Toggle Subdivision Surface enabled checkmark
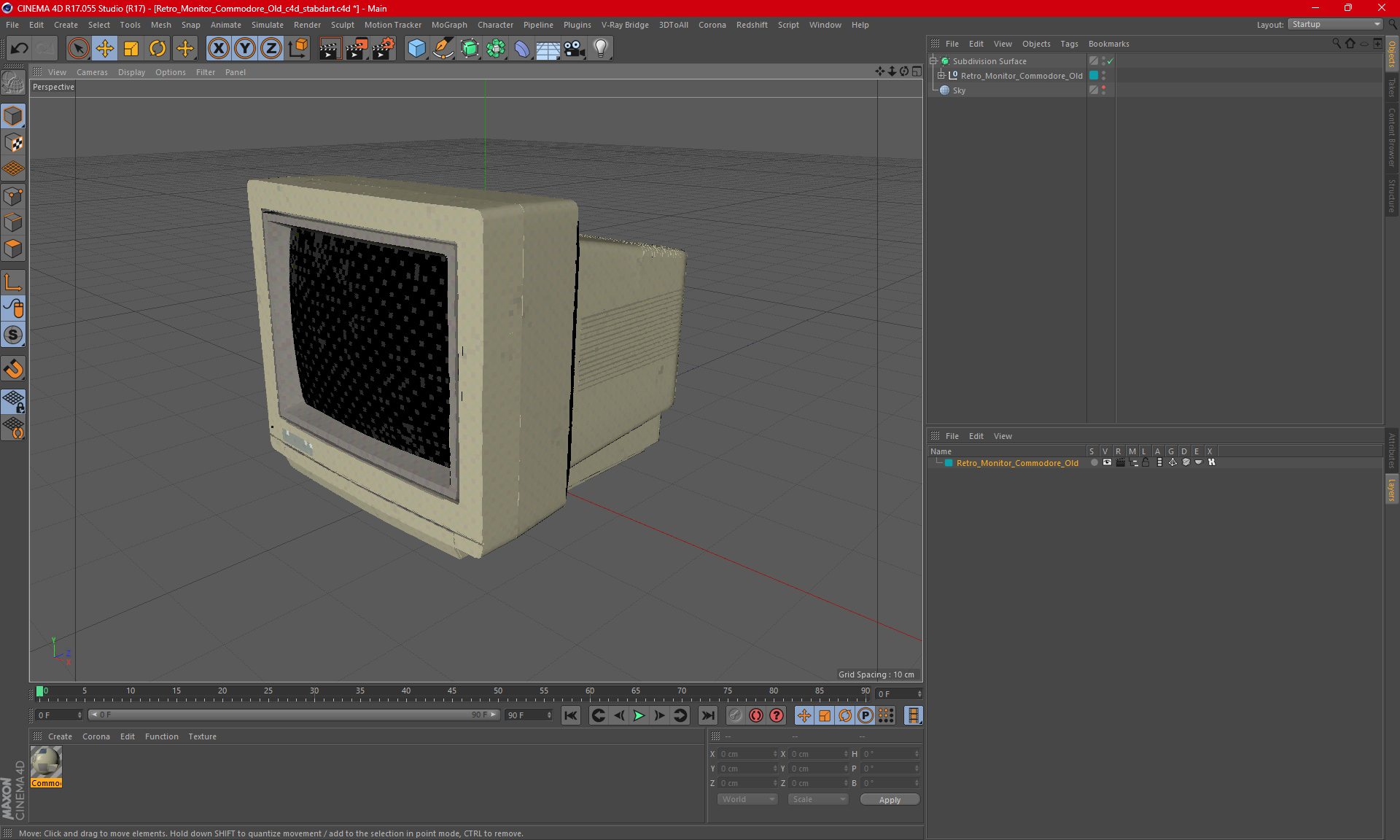The width and height of the screenshot is (1400, 840). point(1111,61)
